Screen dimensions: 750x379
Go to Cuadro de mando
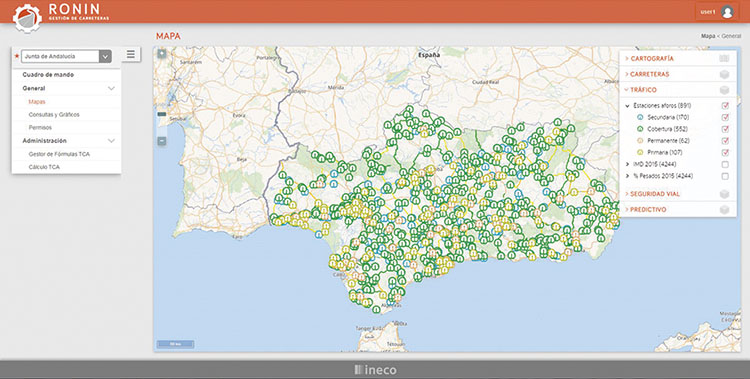tap(48, 75)
